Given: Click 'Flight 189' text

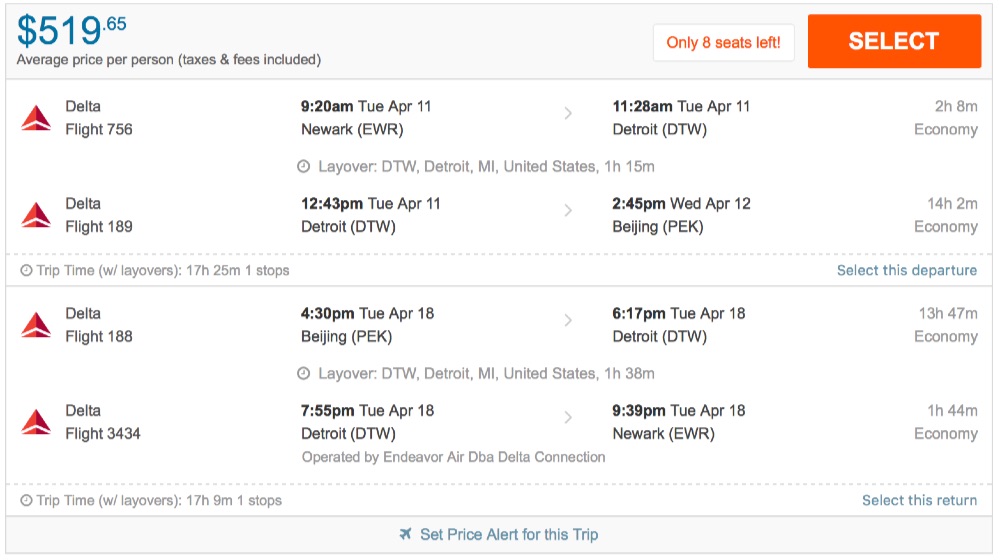Looking at the screenshot, I should pos(99,226).
